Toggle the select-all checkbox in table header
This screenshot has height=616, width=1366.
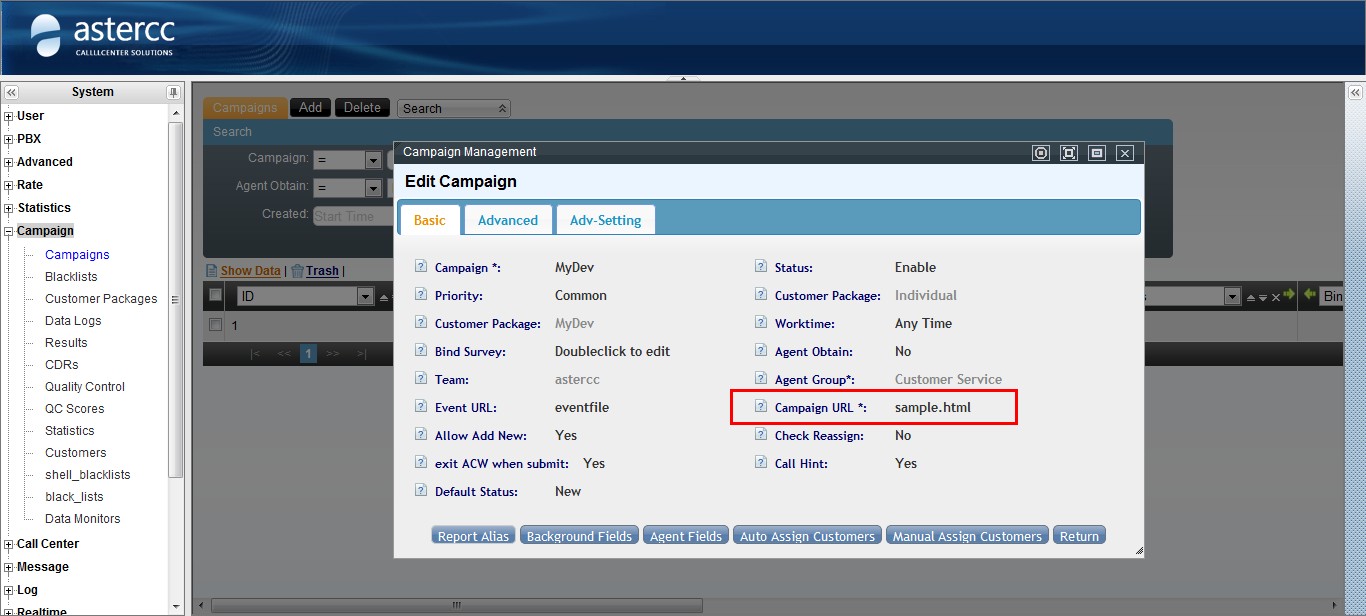point(215,295)
